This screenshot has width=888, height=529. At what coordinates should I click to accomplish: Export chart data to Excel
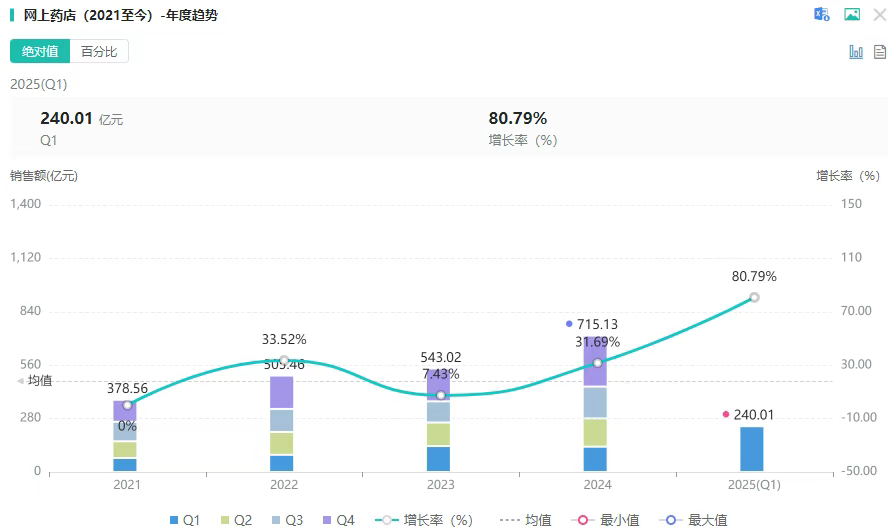click(822, 14)
